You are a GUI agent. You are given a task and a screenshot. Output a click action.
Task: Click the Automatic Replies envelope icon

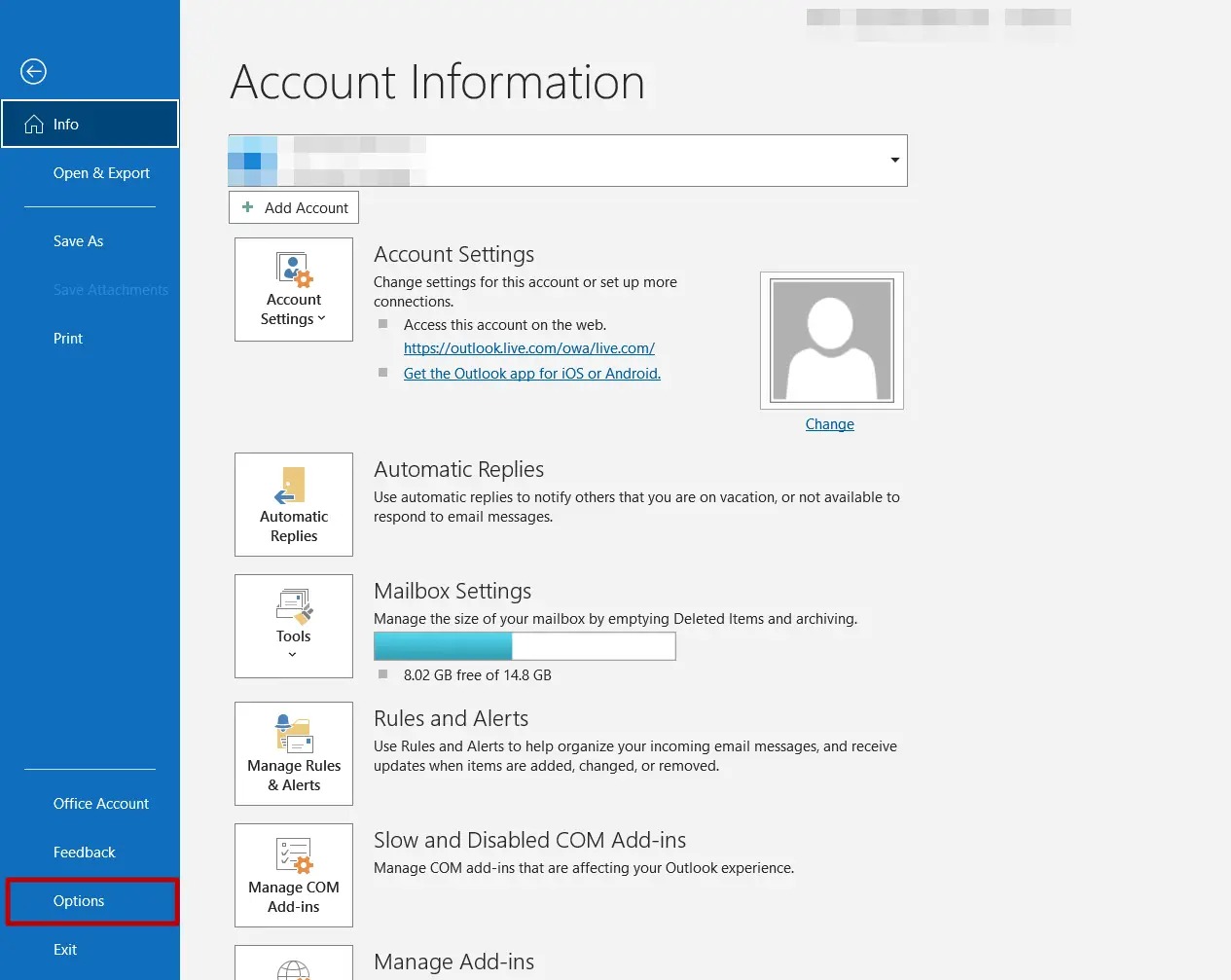pyautogui.click(x=293, y=487)
